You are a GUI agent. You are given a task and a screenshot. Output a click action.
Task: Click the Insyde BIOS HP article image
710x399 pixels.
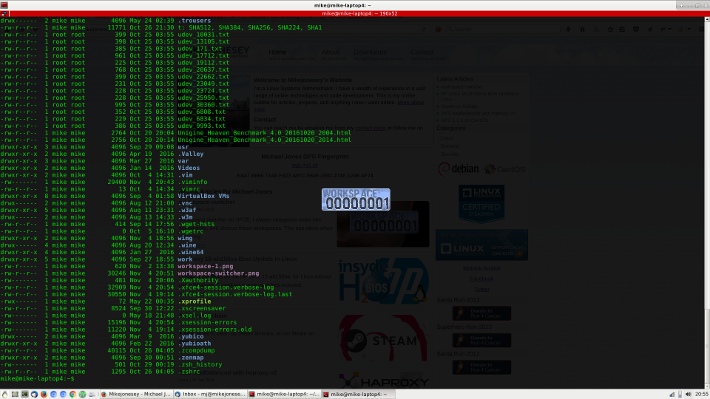pyautogui.click(x=383, y=281)
